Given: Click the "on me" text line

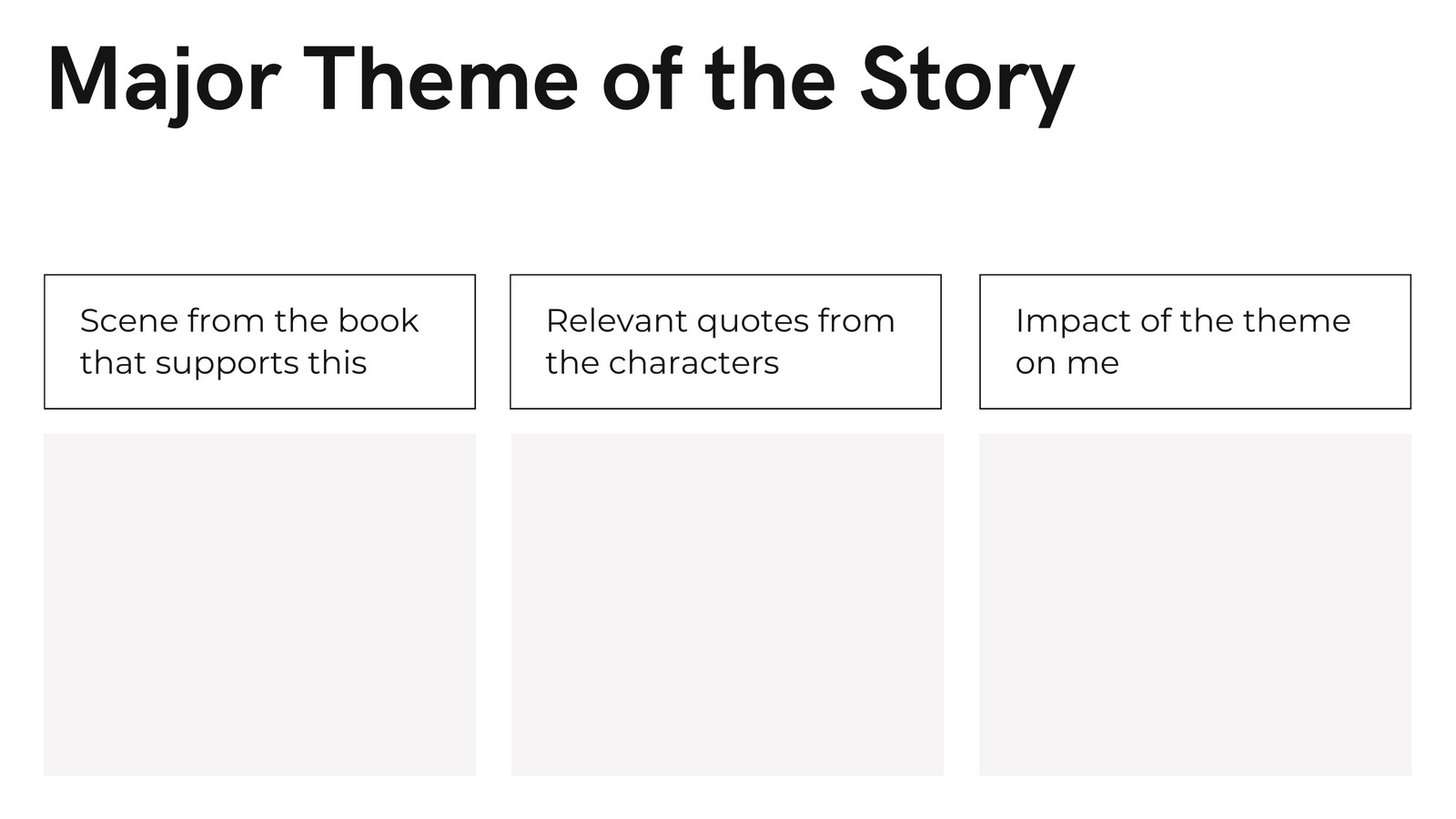Looking at the screenshot, I should (x=1067, y=364).
